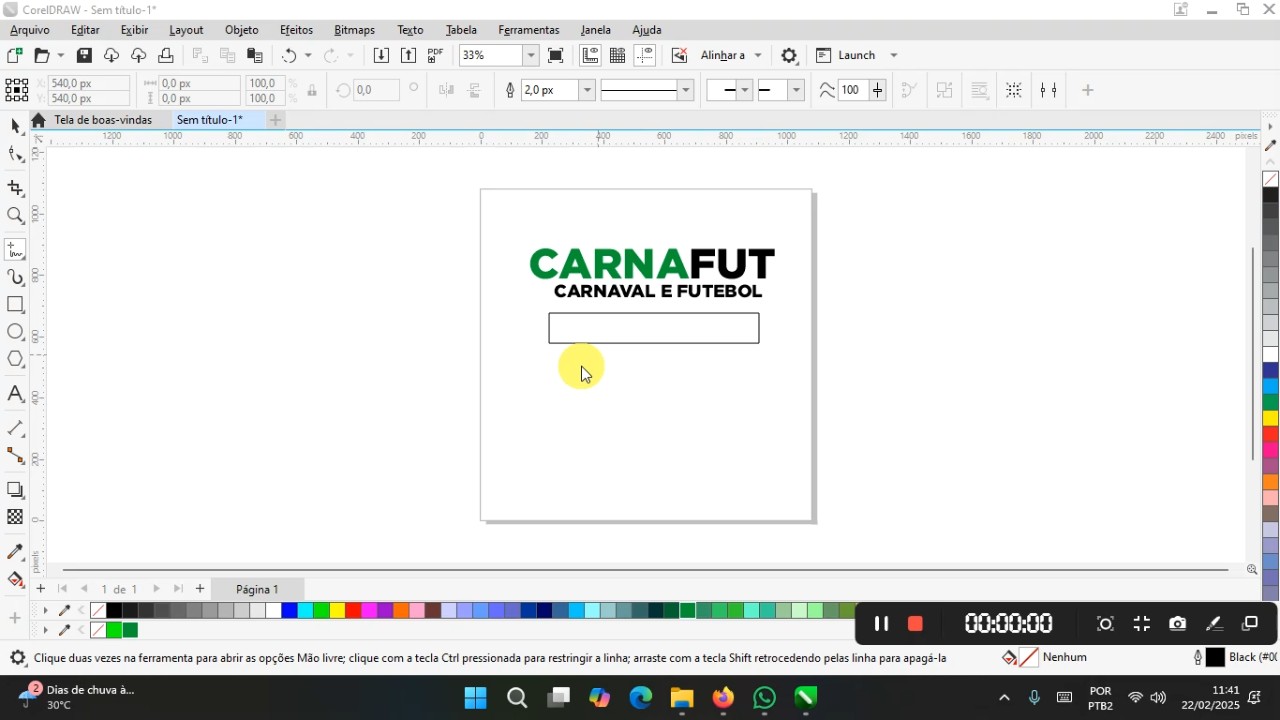Open the Ferramentas menu
Image resolution: width=1280 pixels, height=720 pixels.
tap(529, 30)
